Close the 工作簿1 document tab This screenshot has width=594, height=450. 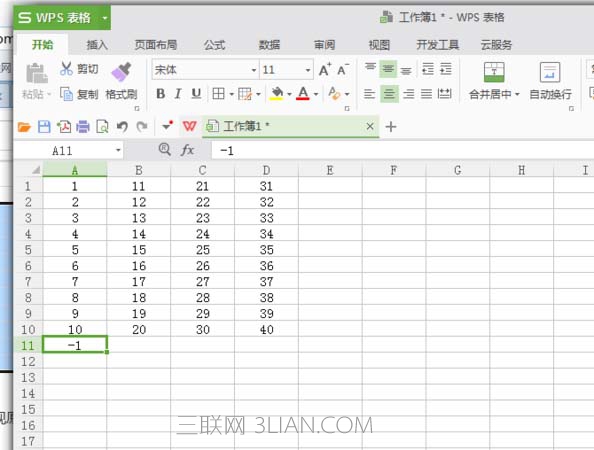click(x=370, y=126)
